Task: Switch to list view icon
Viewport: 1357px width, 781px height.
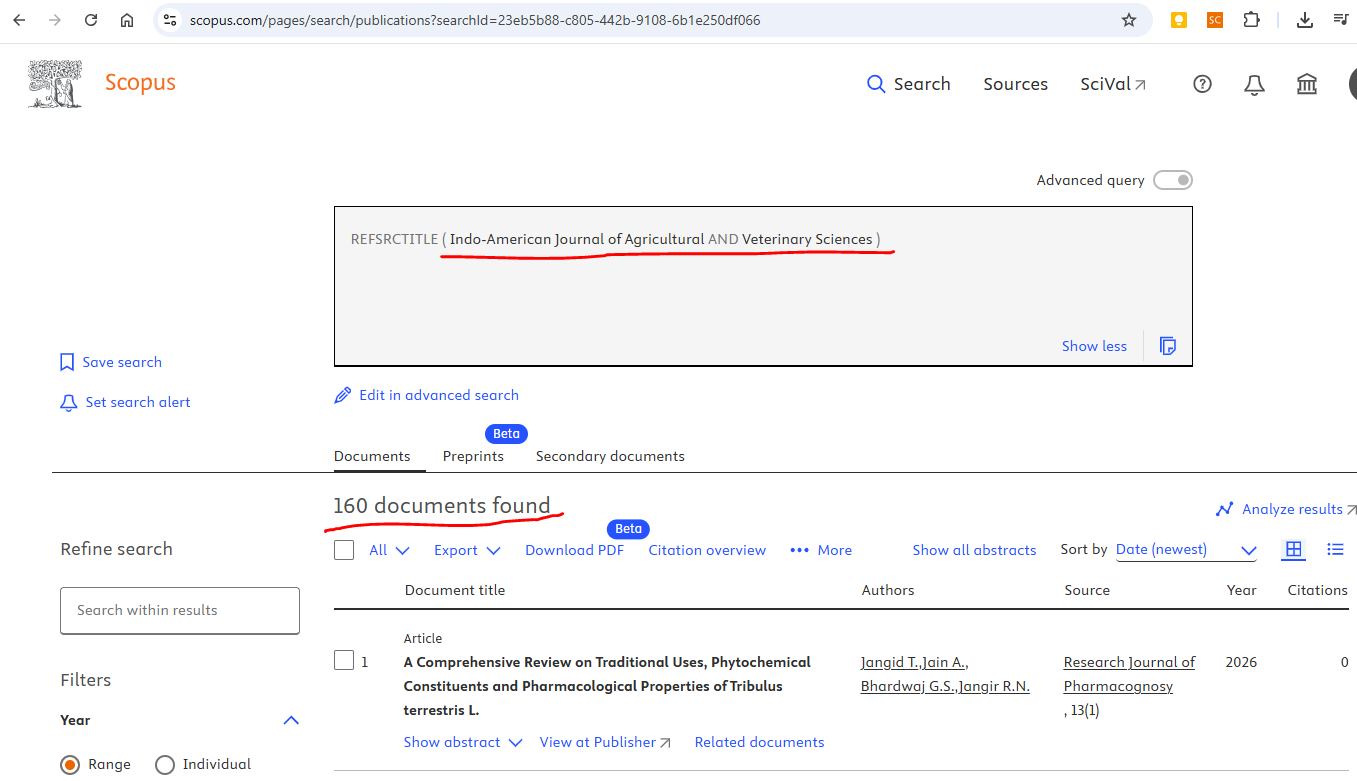Action: coord(1335,549)
